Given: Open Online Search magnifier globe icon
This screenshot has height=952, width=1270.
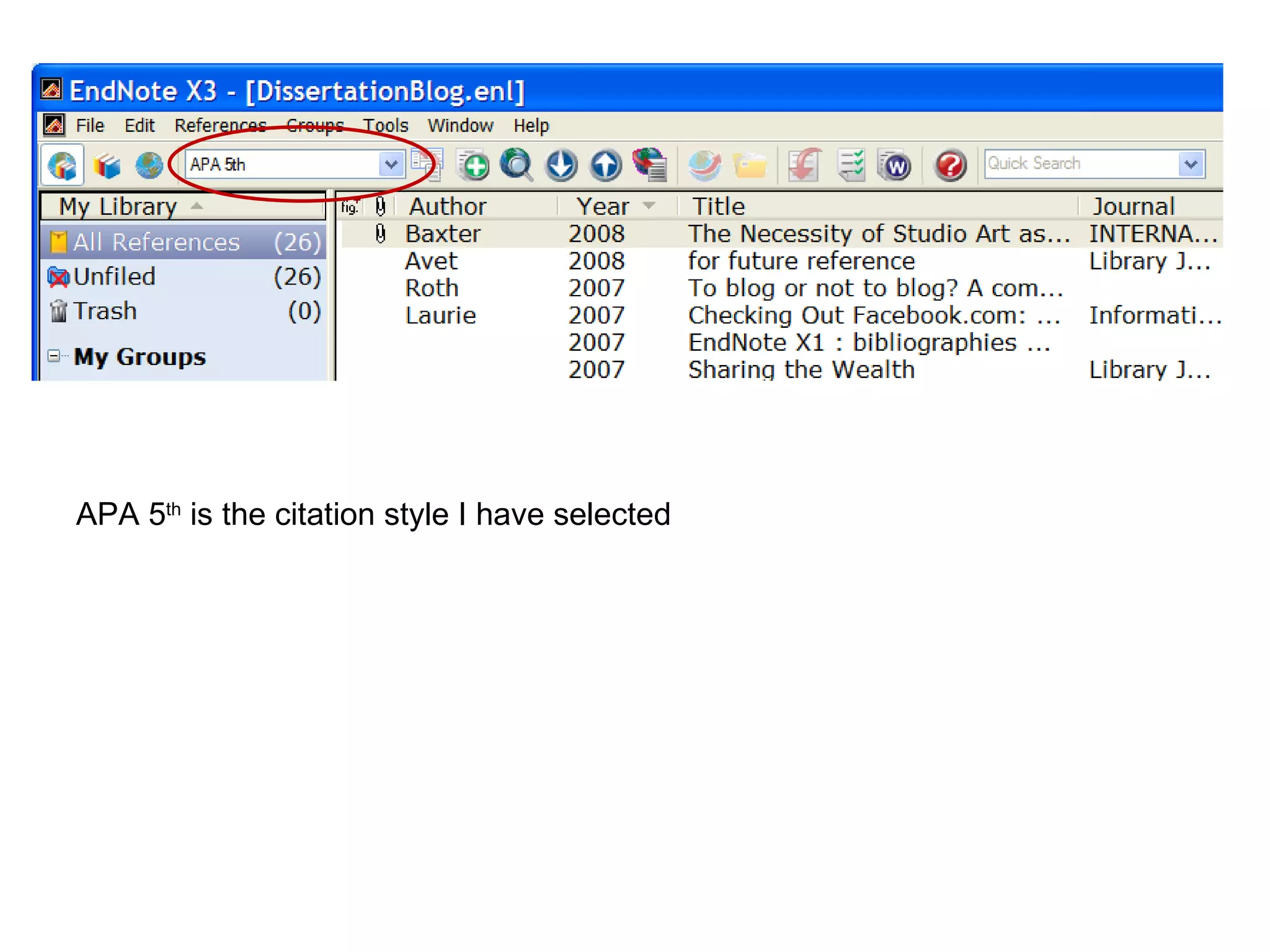Looking at the screenshot, I should (517, 165).
